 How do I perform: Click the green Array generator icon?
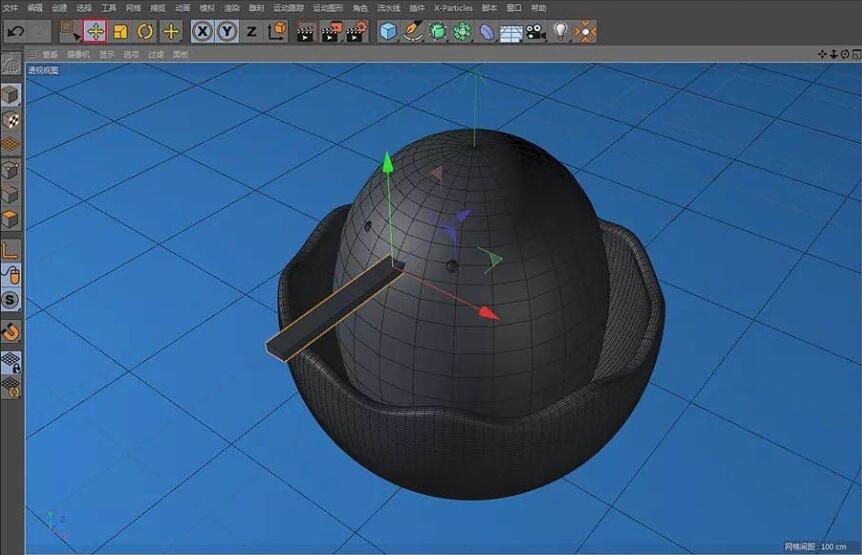(x=462, y=31)
